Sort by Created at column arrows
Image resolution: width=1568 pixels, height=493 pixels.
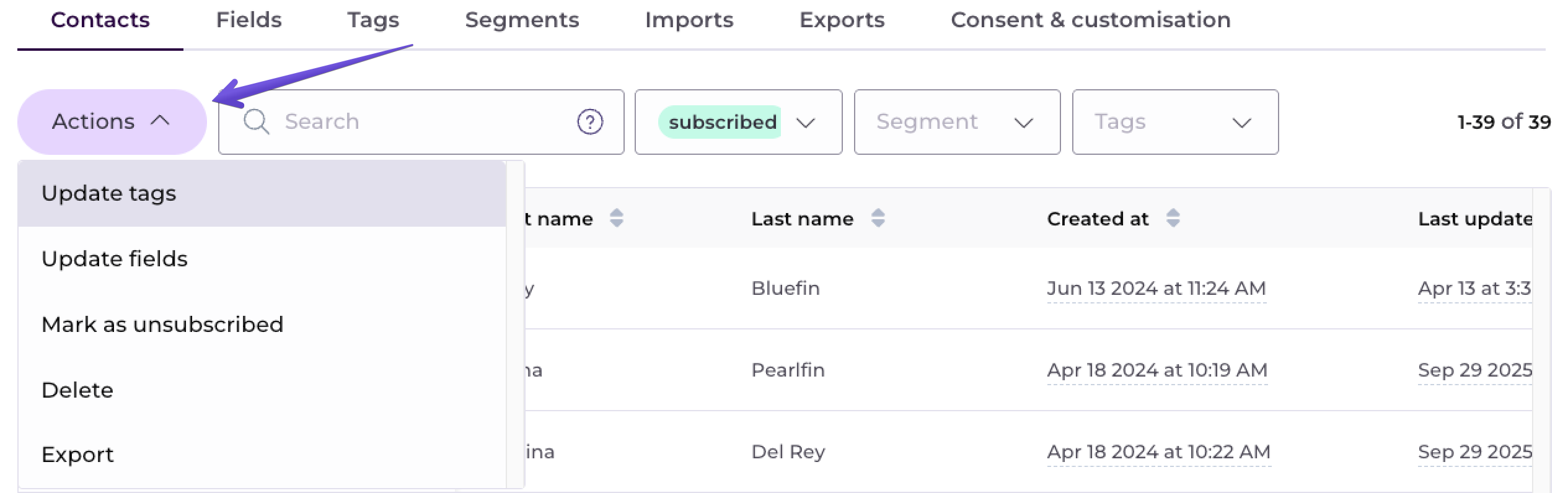(x=1173, y=218)
